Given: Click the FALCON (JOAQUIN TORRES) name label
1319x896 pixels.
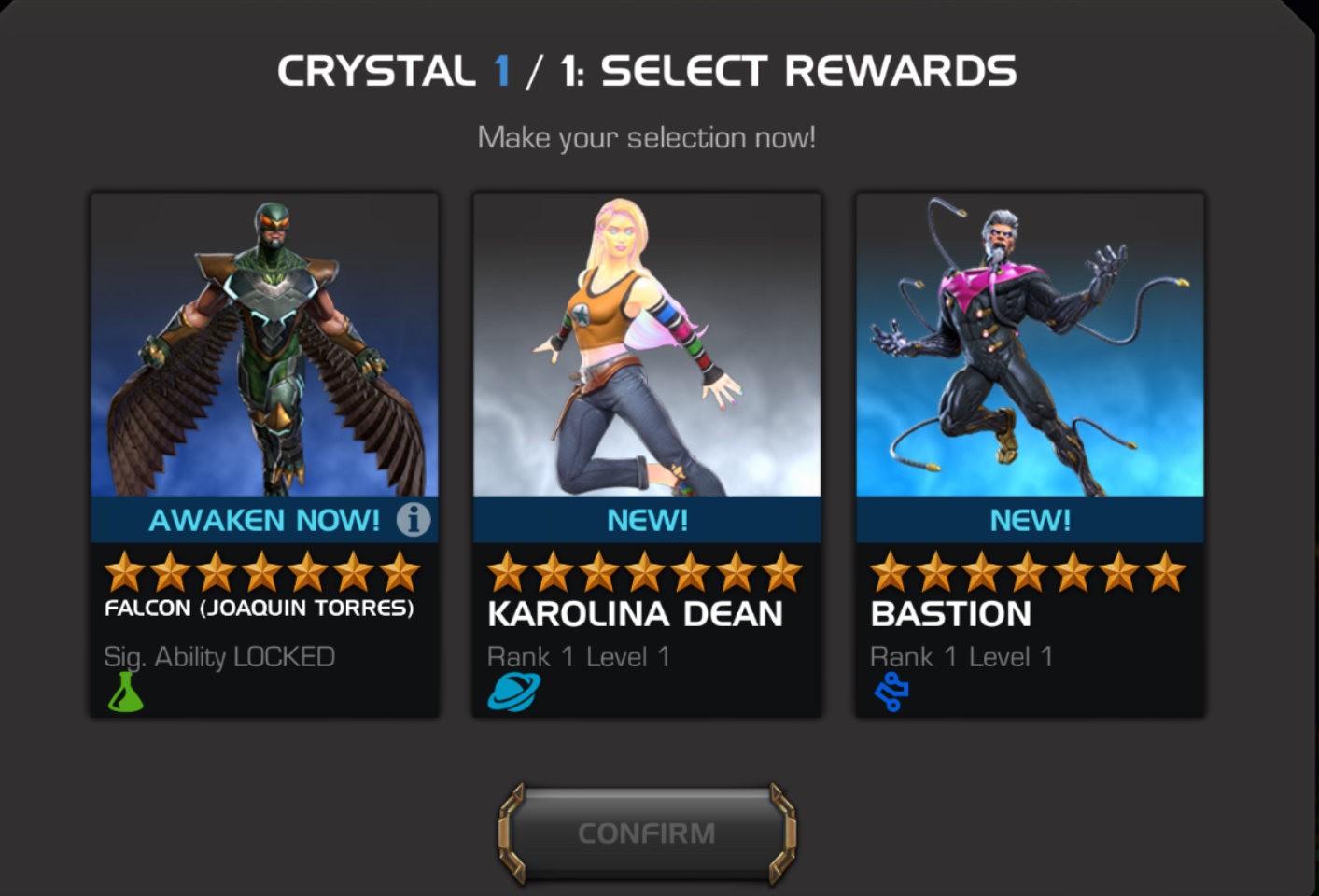Looking at the screenshot, I should 259,609.
